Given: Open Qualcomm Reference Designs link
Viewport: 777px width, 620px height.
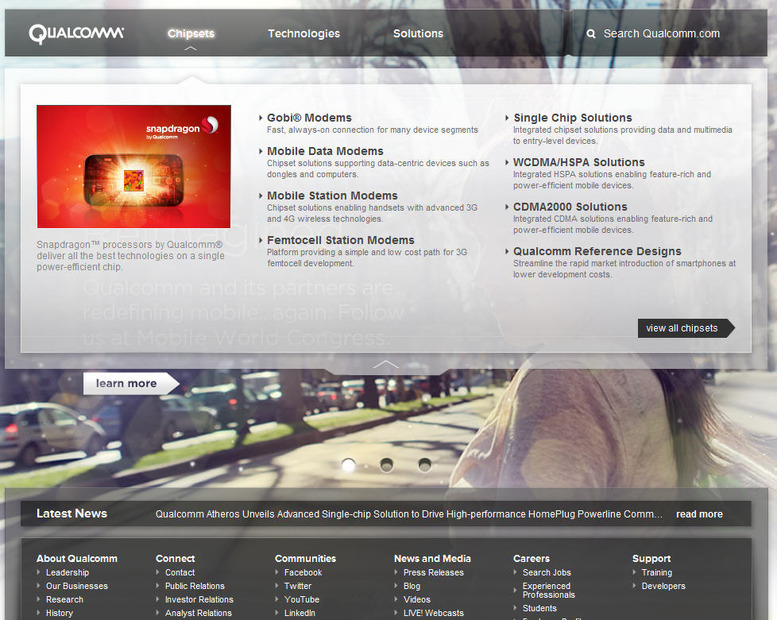Looking at the screenshot, I should click(x=597, y=251).
